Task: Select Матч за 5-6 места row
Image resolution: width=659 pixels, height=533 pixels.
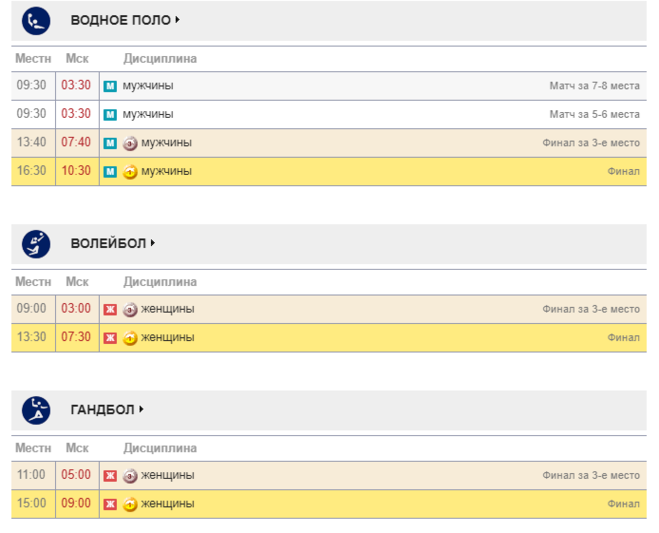Action: 329,114
